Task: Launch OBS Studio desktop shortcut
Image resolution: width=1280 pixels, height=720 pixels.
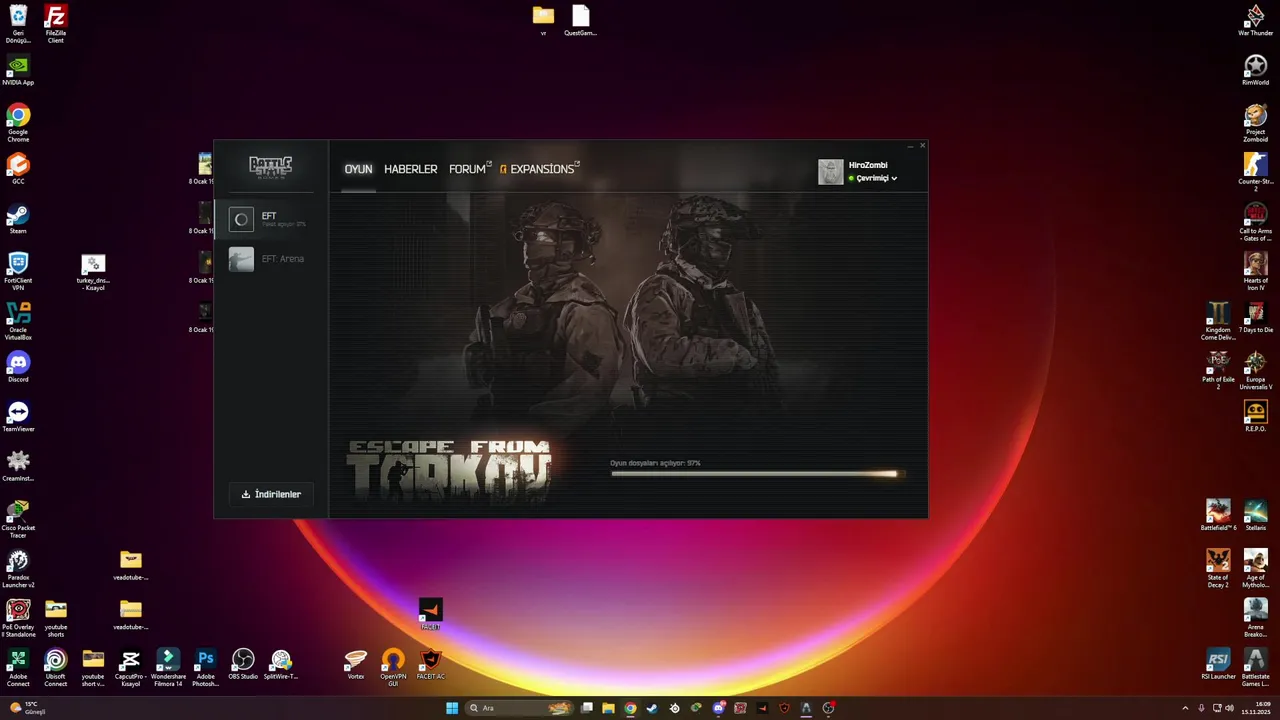Action: [243, 665]
